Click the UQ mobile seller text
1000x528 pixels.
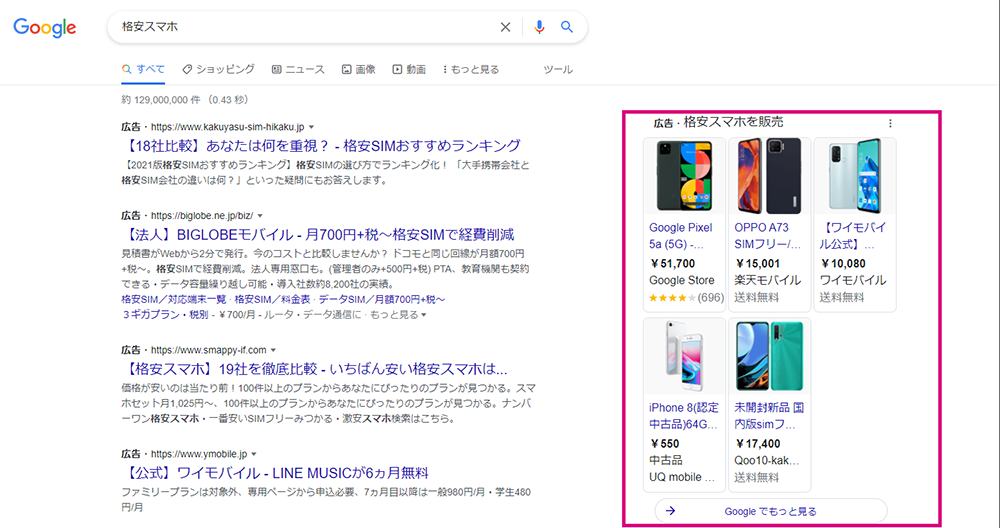point(682,477)
